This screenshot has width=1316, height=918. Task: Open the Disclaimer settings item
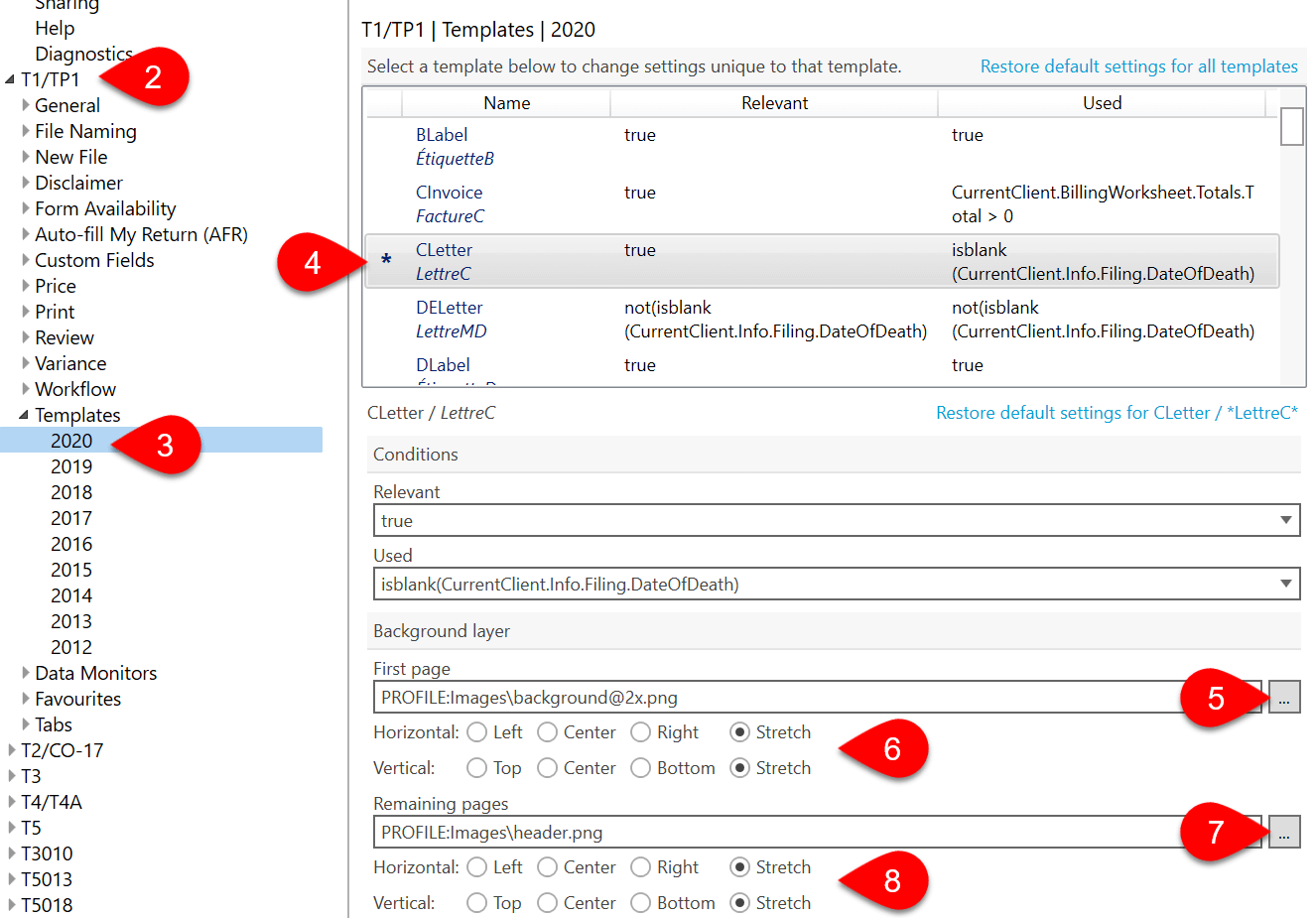click(x=78, y=183)
